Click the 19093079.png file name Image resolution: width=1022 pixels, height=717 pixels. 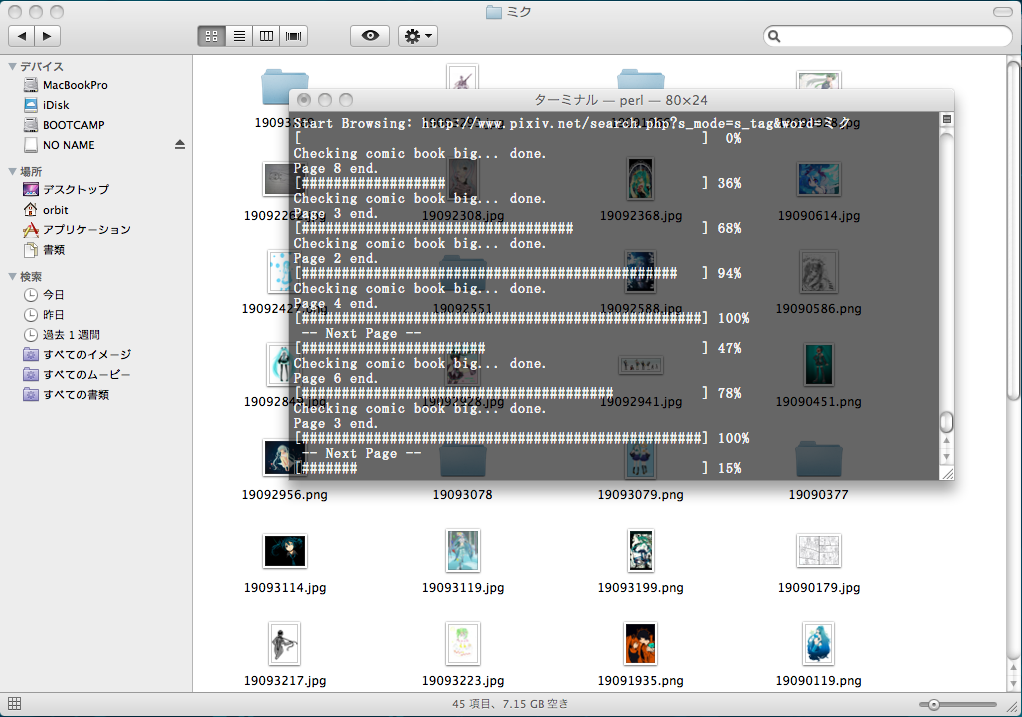[x=641, y=495]
